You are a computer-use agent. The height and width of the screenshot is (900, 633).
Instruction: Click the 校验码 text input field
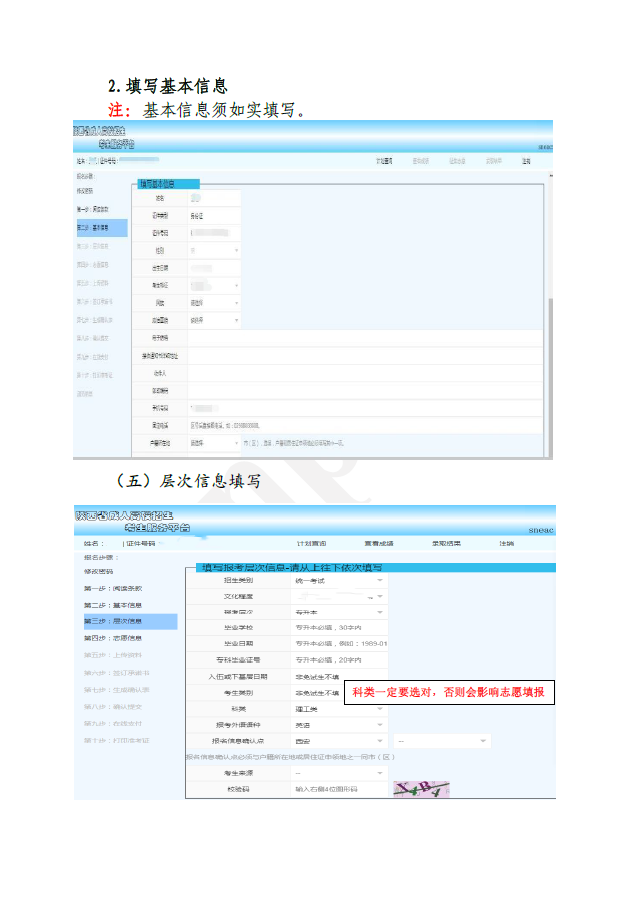338,789
